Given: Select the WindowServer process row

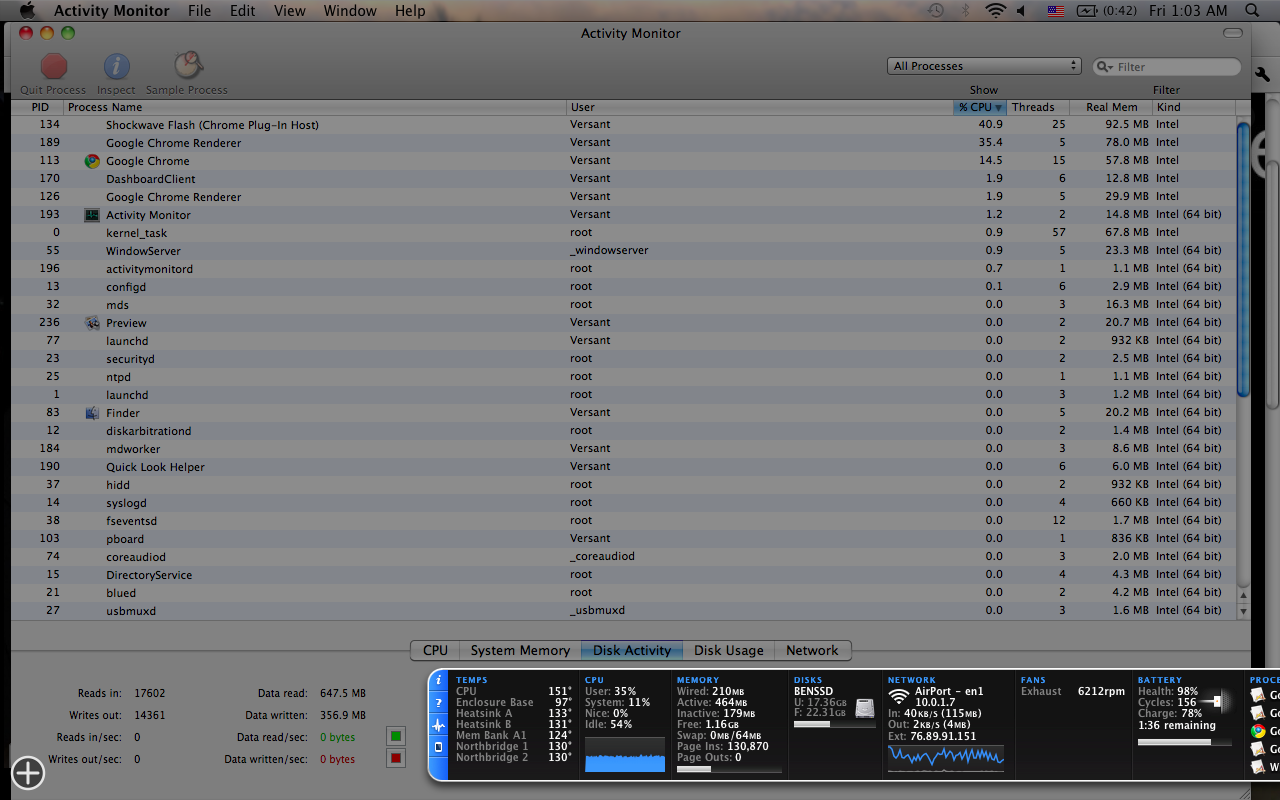Looking at the screenshot, I should [624, 251].
